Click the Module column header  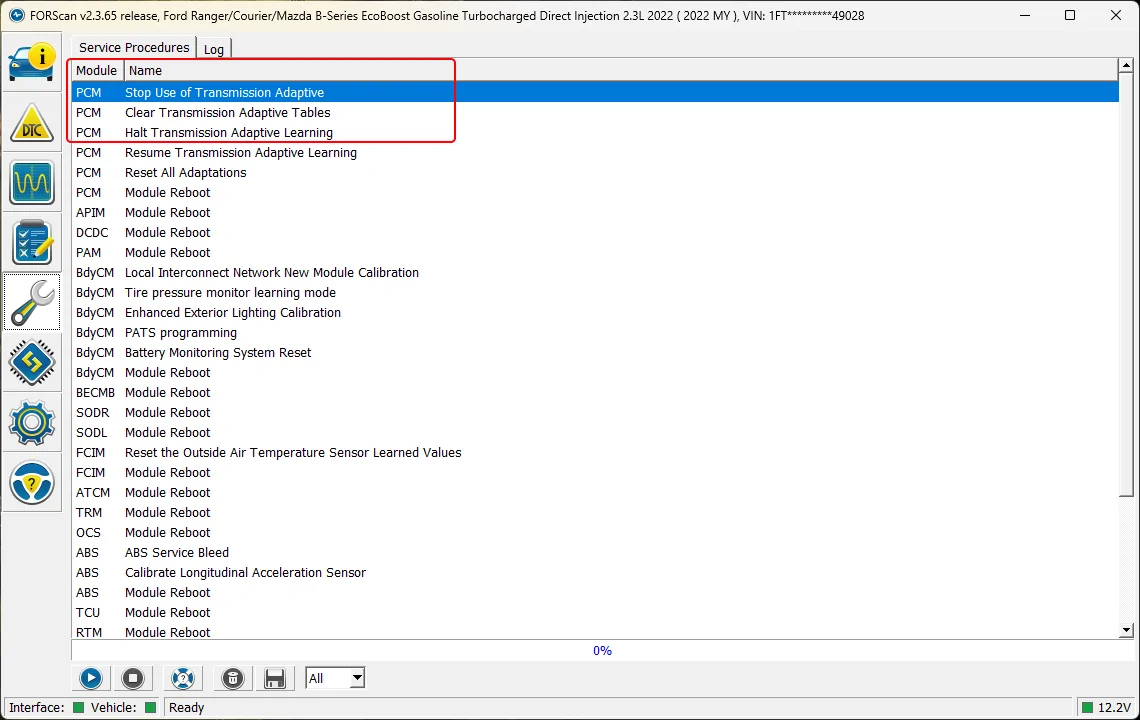point(97,71)
